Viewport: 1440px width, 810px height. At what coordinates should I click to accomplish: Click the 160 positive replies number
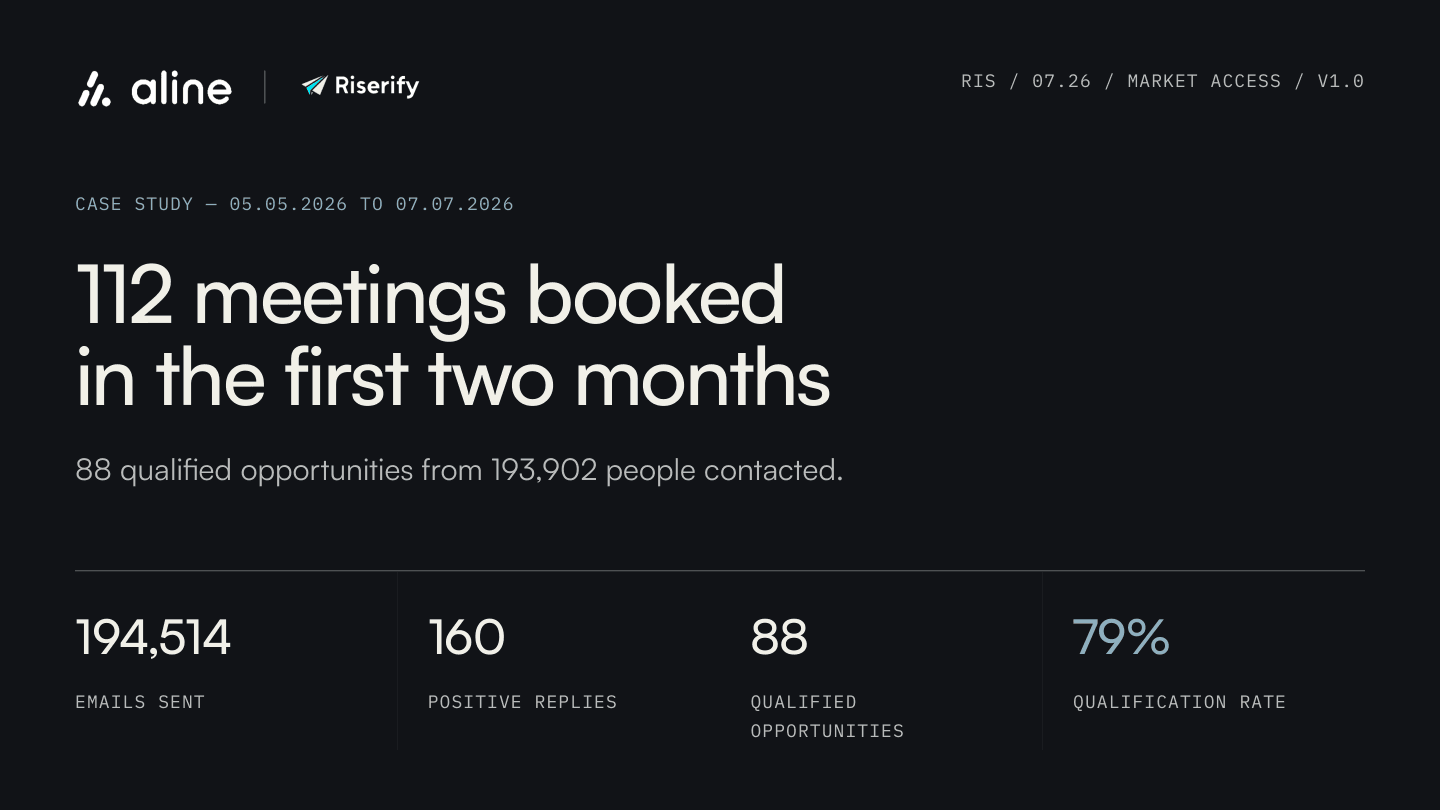tap(466, 638)
